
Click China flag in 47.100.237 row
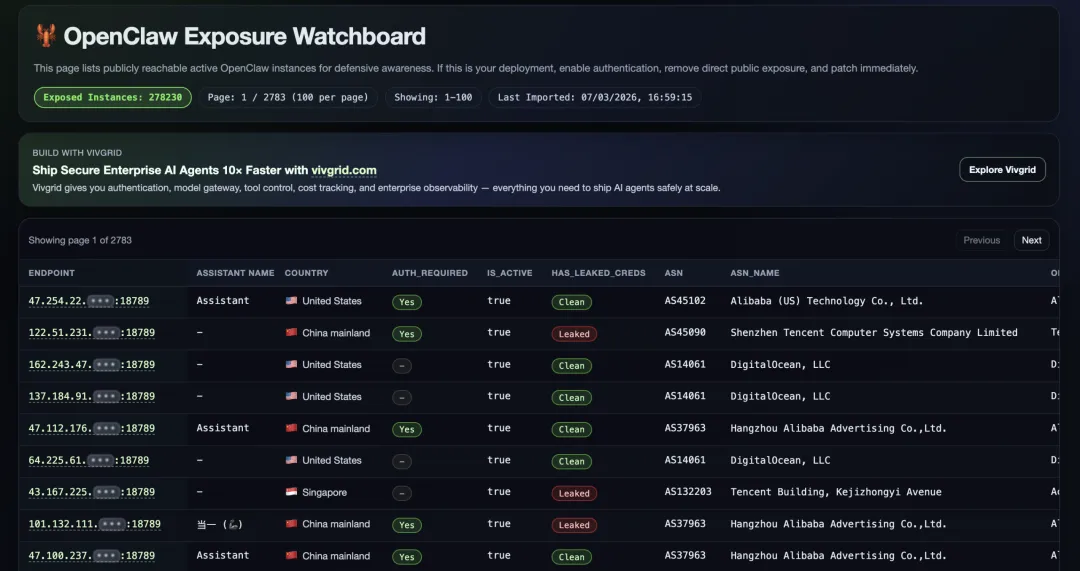click(291, 556)
